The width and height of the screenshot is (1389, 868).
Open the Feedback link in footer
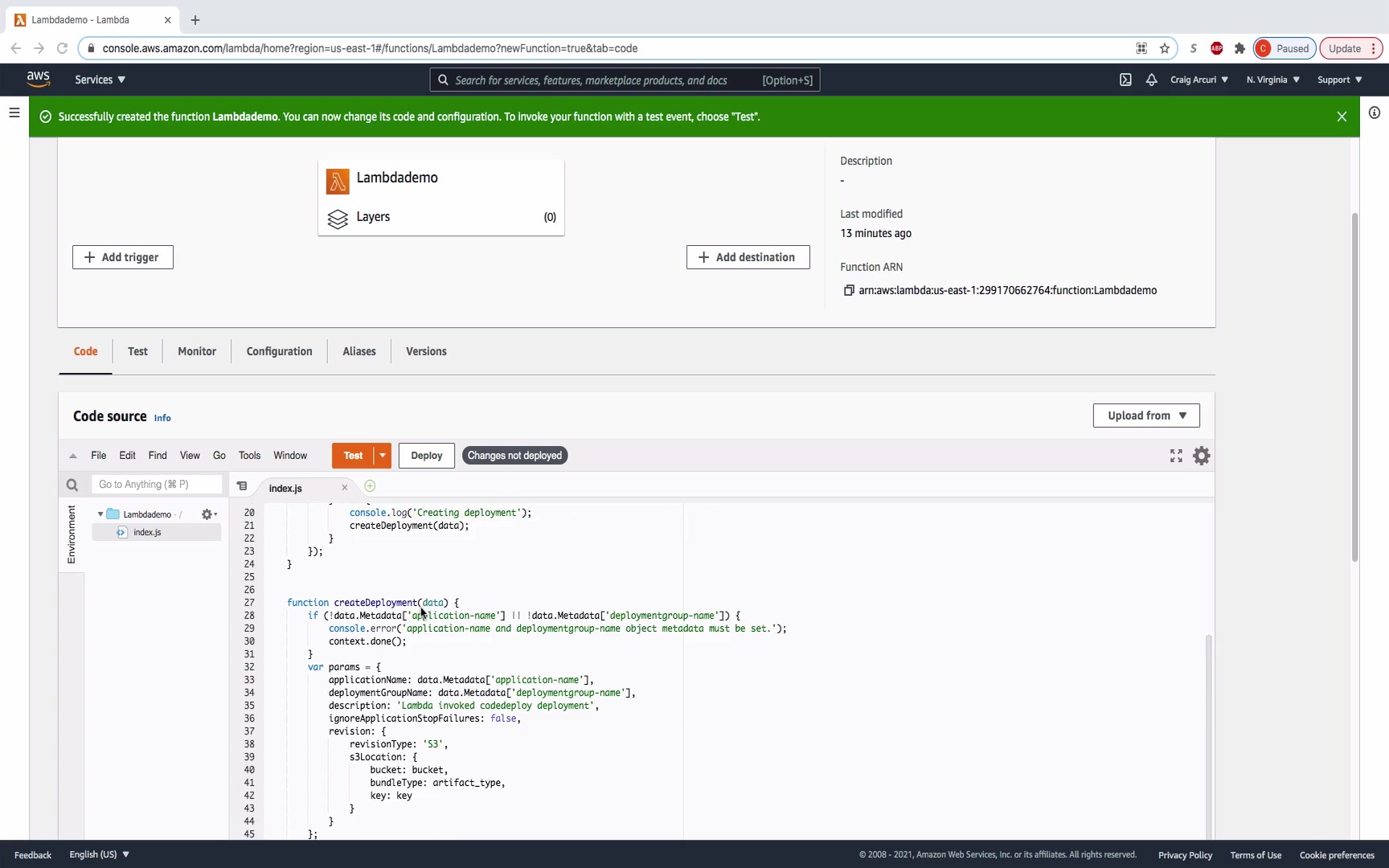pyautogui.click(x=33, y=855)
